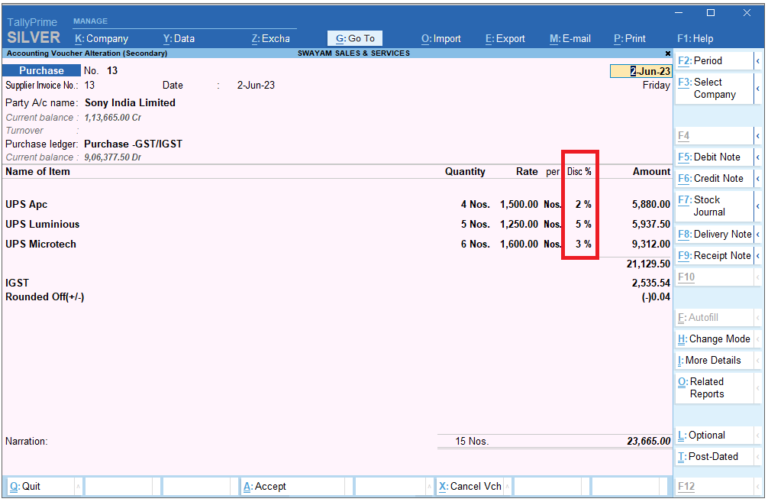Click the A: Accept button
Viewport: 768px width, 502px height.
[x=292, y=486]
